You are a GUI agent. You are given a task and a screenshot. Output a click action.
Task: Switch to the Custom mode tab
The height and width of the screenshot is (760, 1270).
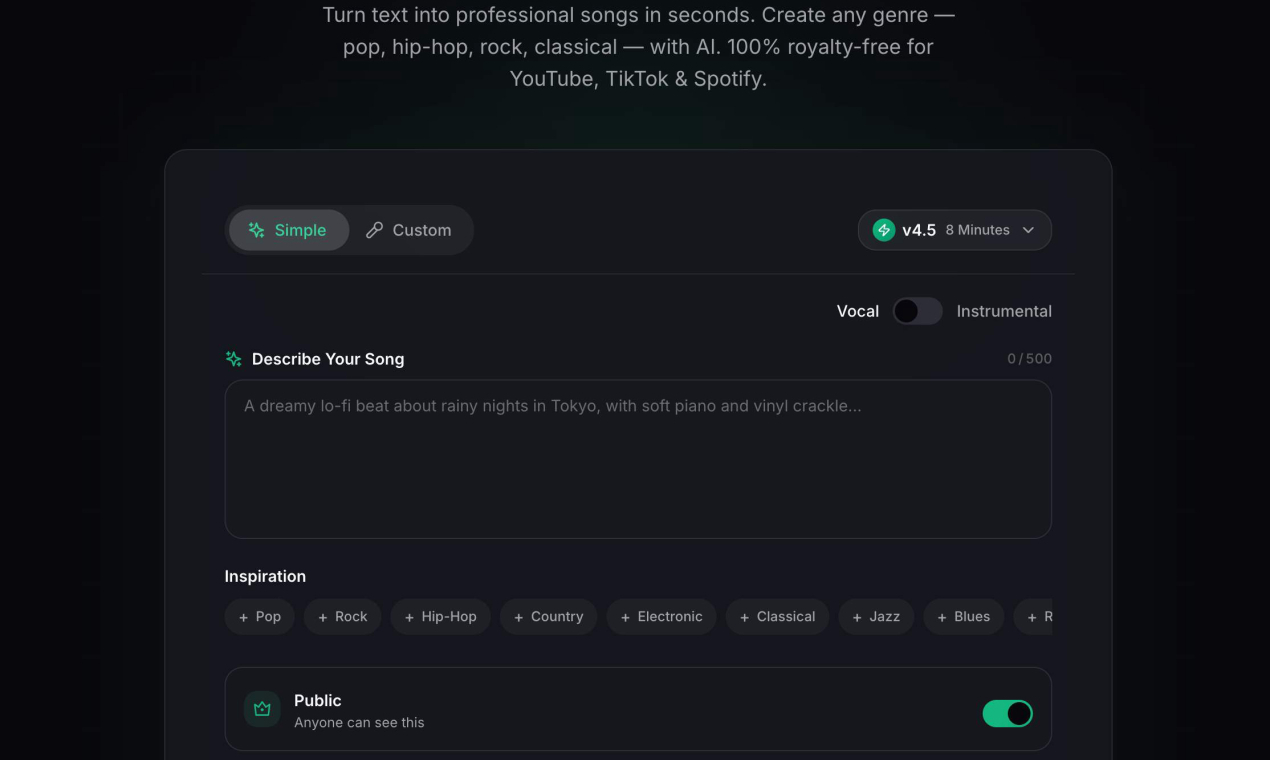(410, 230)
